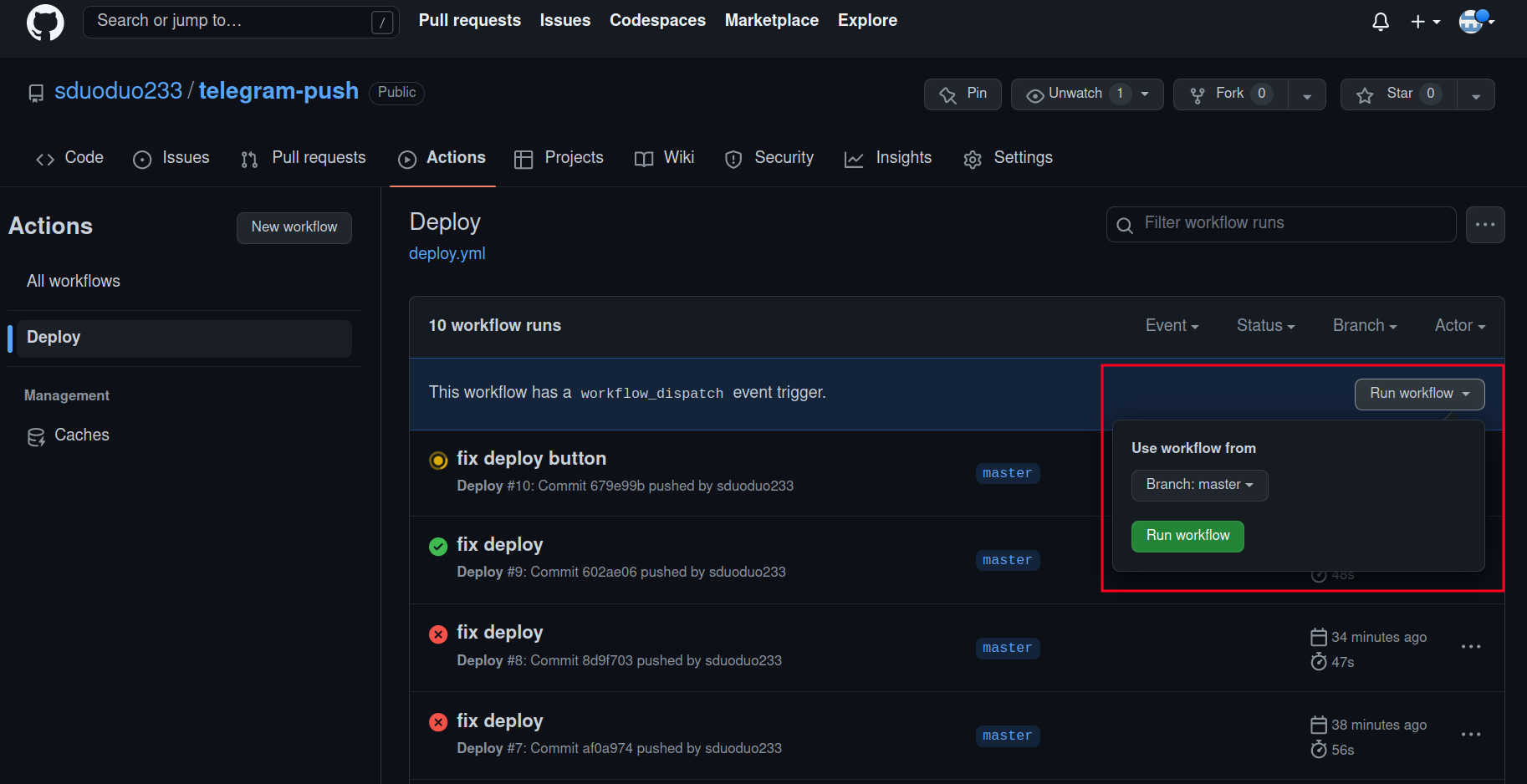Select the Actions tab

point(442,158)
